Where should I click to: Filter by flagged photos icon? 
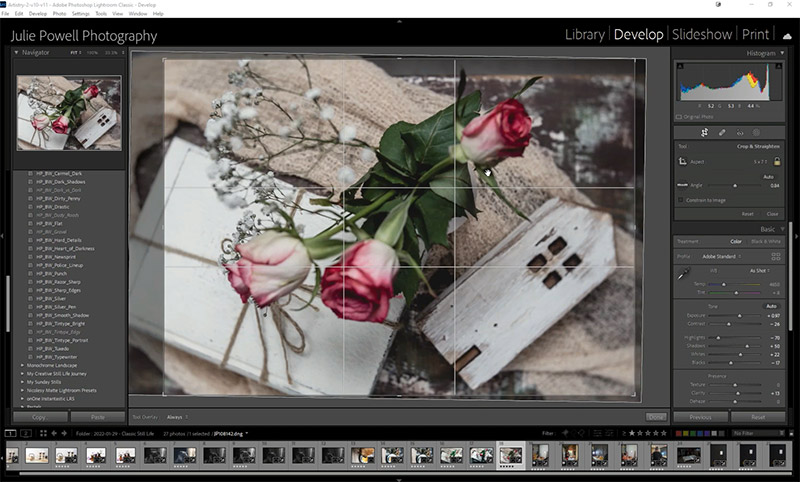[565, 433]
